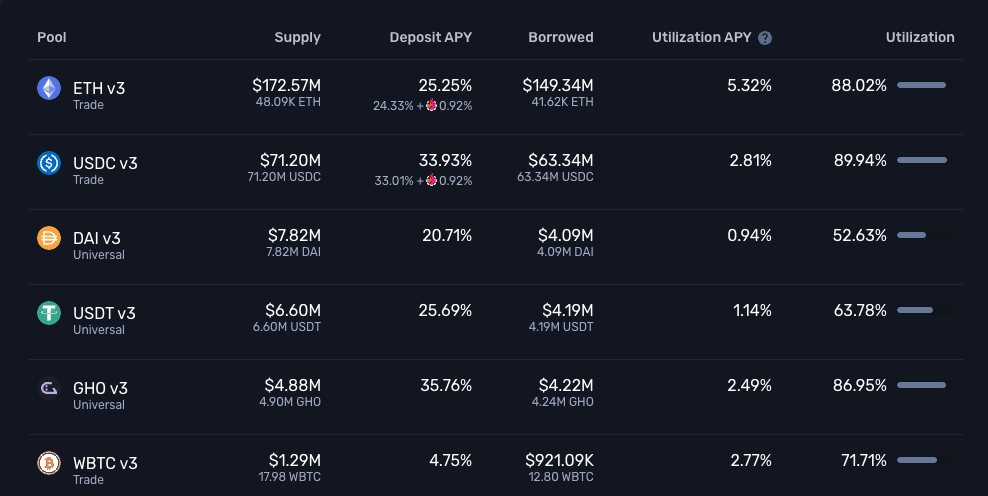Click the DAI v3 pool coin icon
The width and height of the screenshot is (988, 496).
(x=49, y=238)
